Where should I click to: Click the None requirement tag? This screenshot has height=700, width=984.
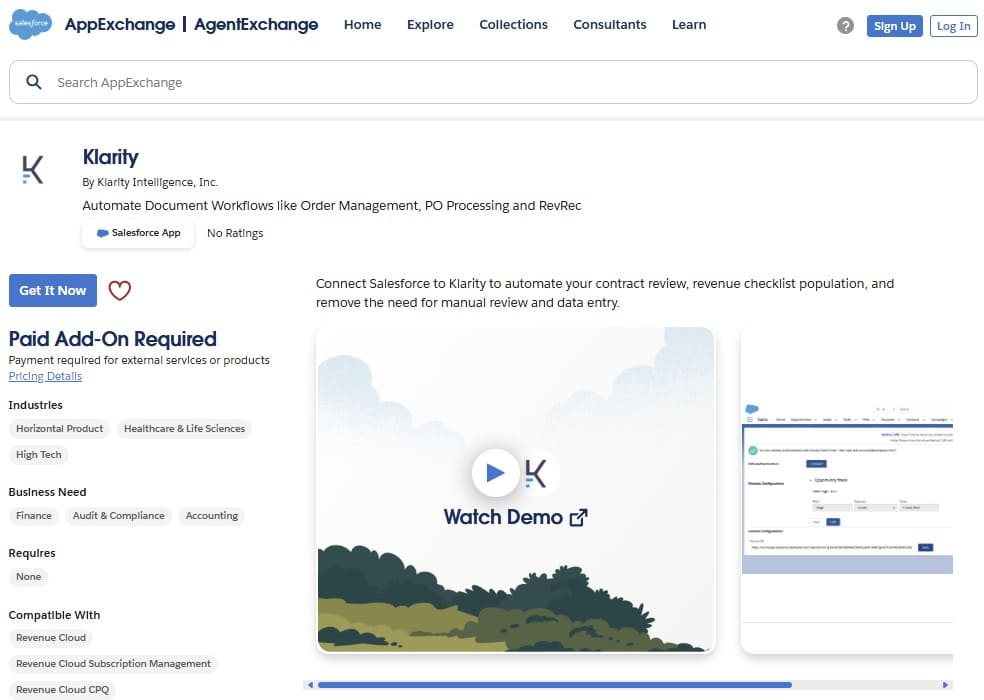point(29,576)
